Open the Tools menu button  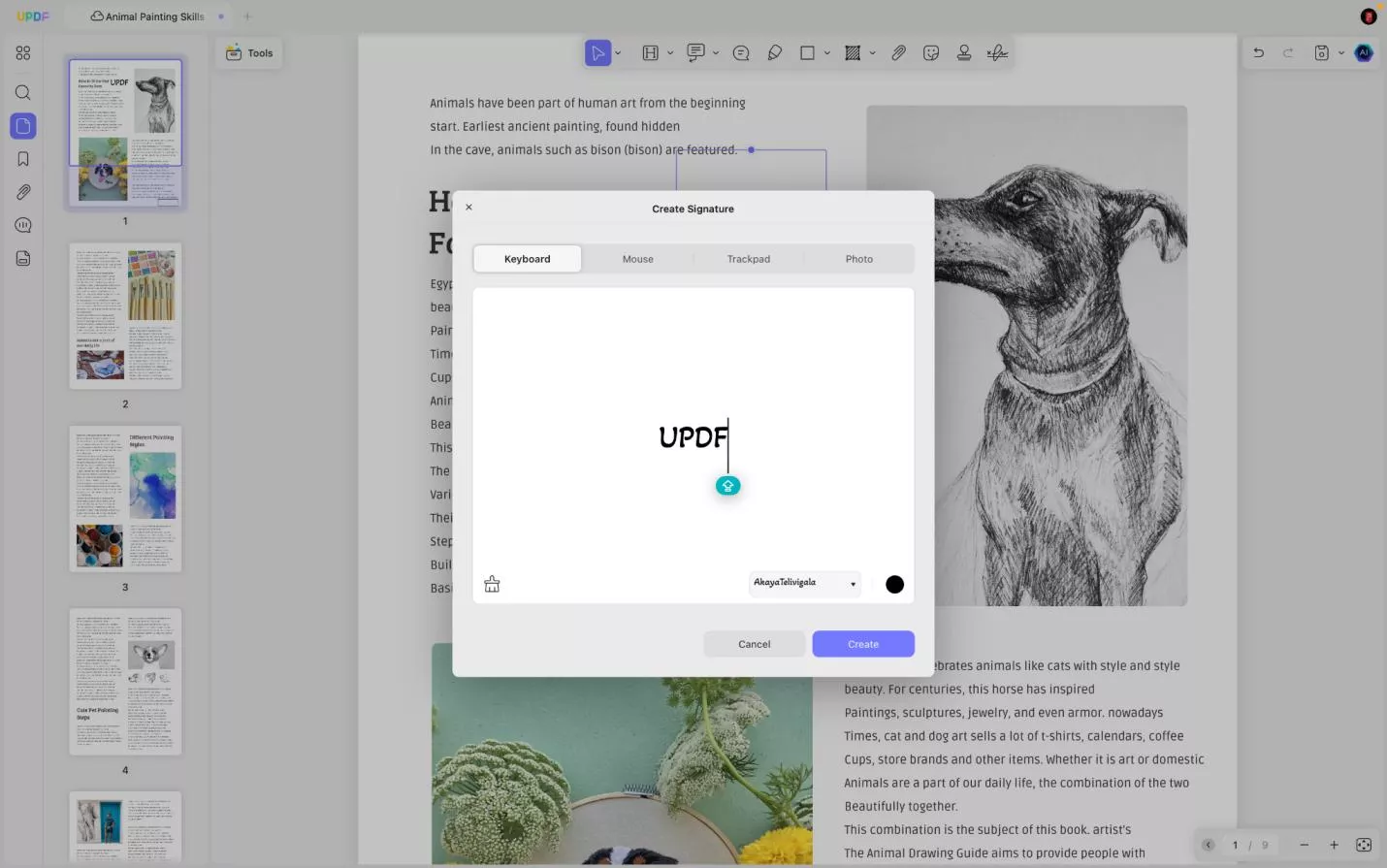(x=249, y=53)
